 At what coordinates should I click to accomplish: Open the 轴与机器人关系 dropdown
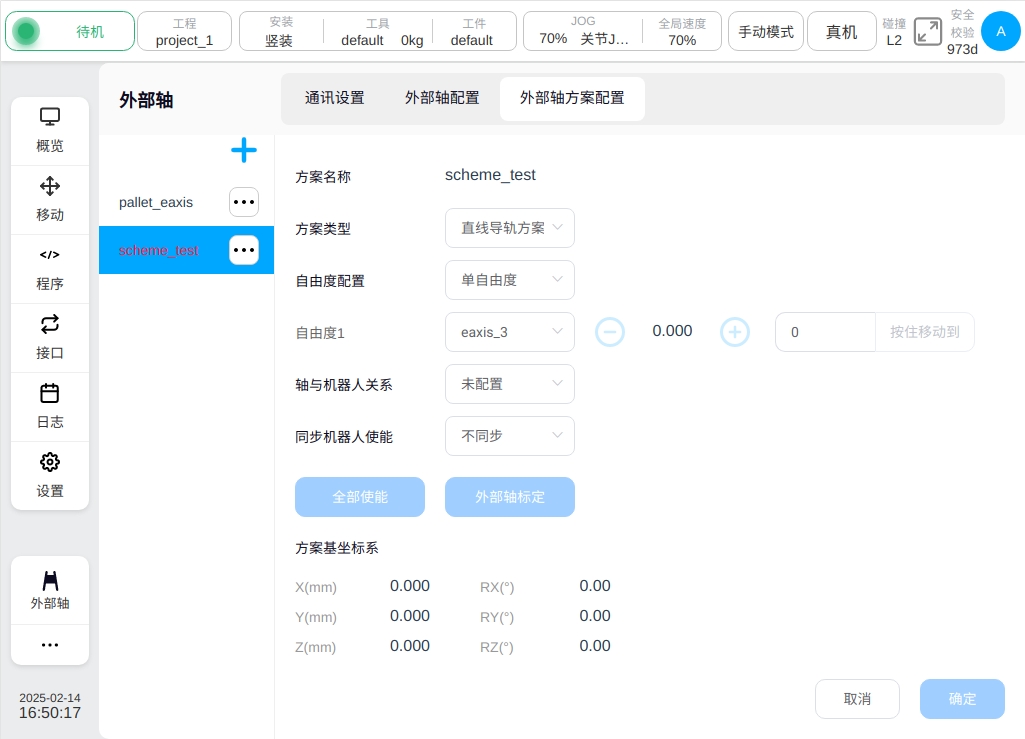point(510,384)
